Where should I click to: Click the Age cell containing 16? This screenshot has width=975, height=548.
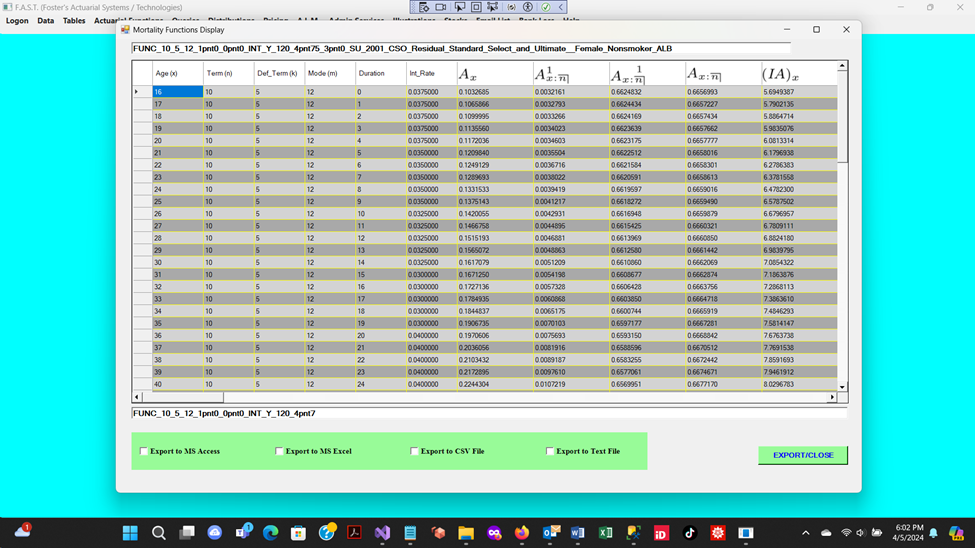(176, 92)
